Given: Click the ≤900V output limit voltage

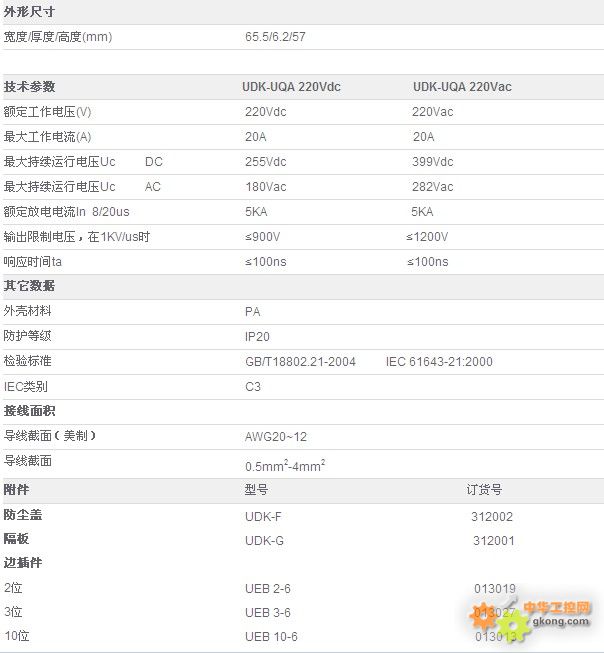Looking at the screenshot, I should click(263, 237).
